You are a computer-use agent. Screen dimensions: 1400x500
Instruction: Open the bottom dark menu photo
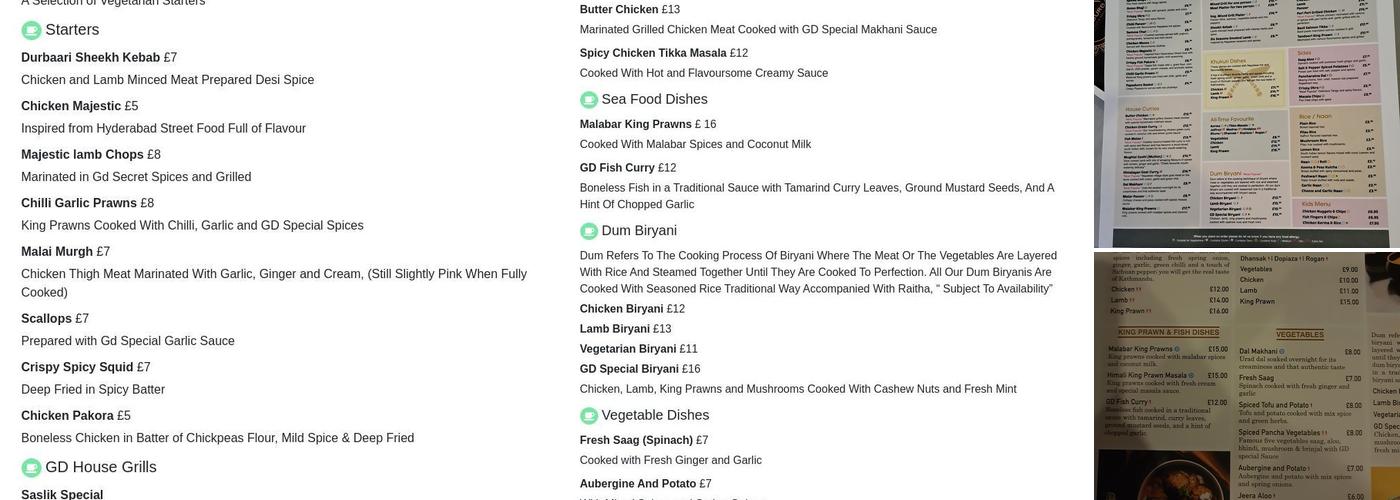pos(1246,376)
